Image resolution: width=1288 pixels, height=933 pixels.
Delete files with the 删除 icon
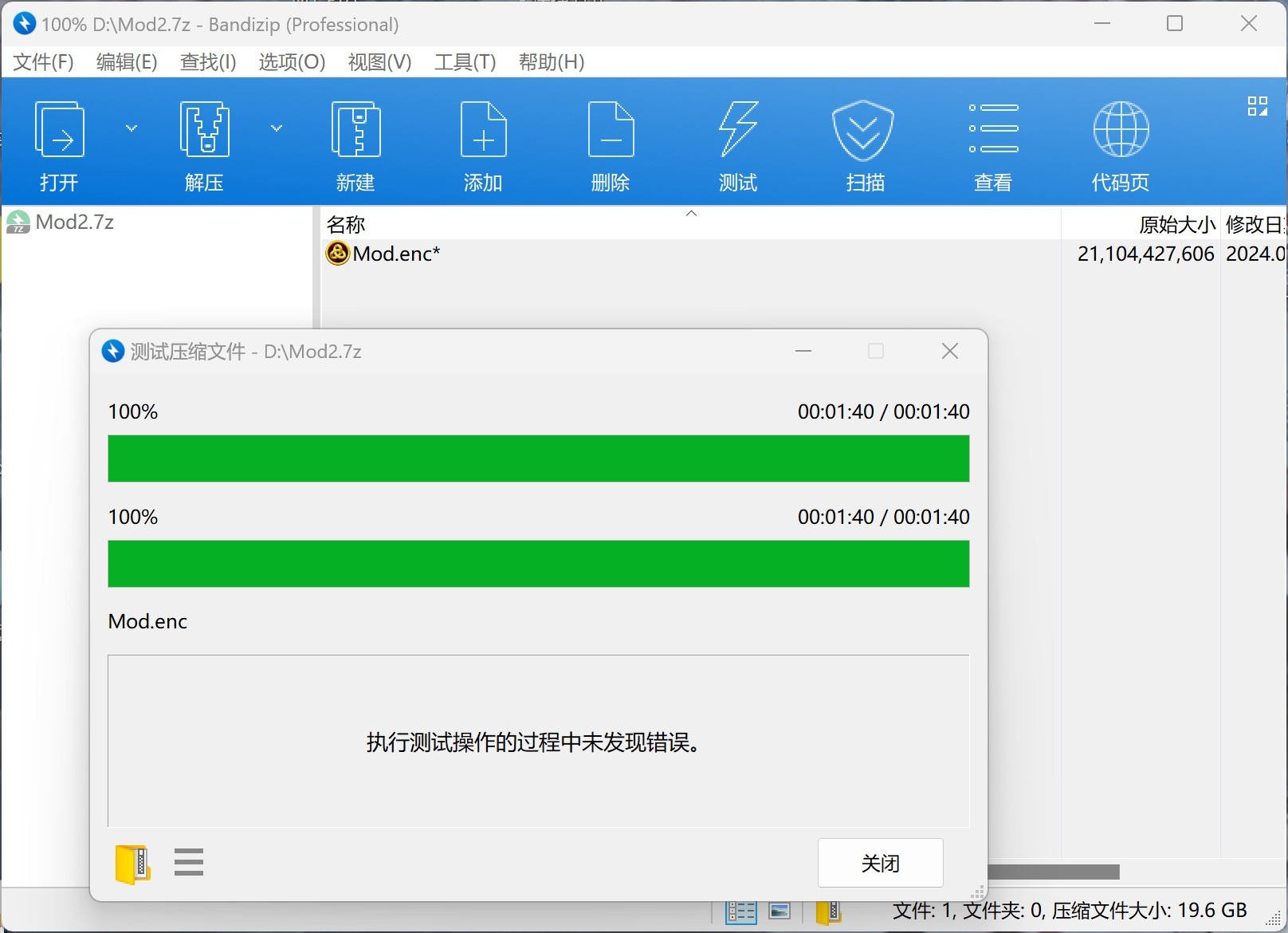pyautogui.click(x=611, y=144)
